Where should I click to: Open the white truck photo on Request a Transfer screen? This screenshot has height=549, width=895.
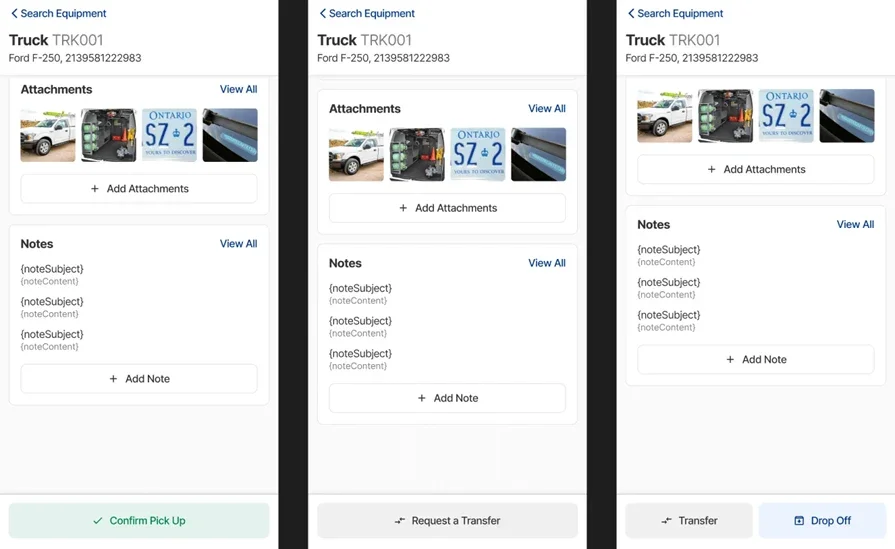point(356,155)
